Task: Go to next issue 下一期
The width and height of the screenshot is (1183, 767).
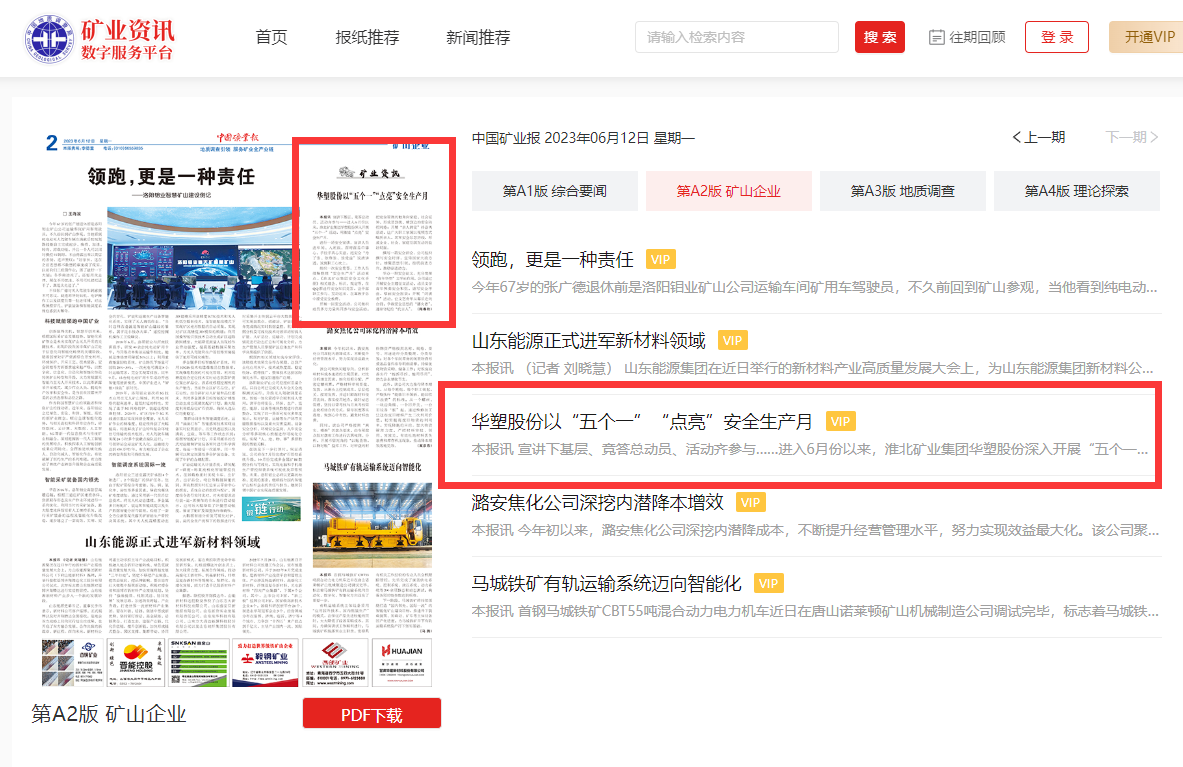Action: [x=1131, y=138]
